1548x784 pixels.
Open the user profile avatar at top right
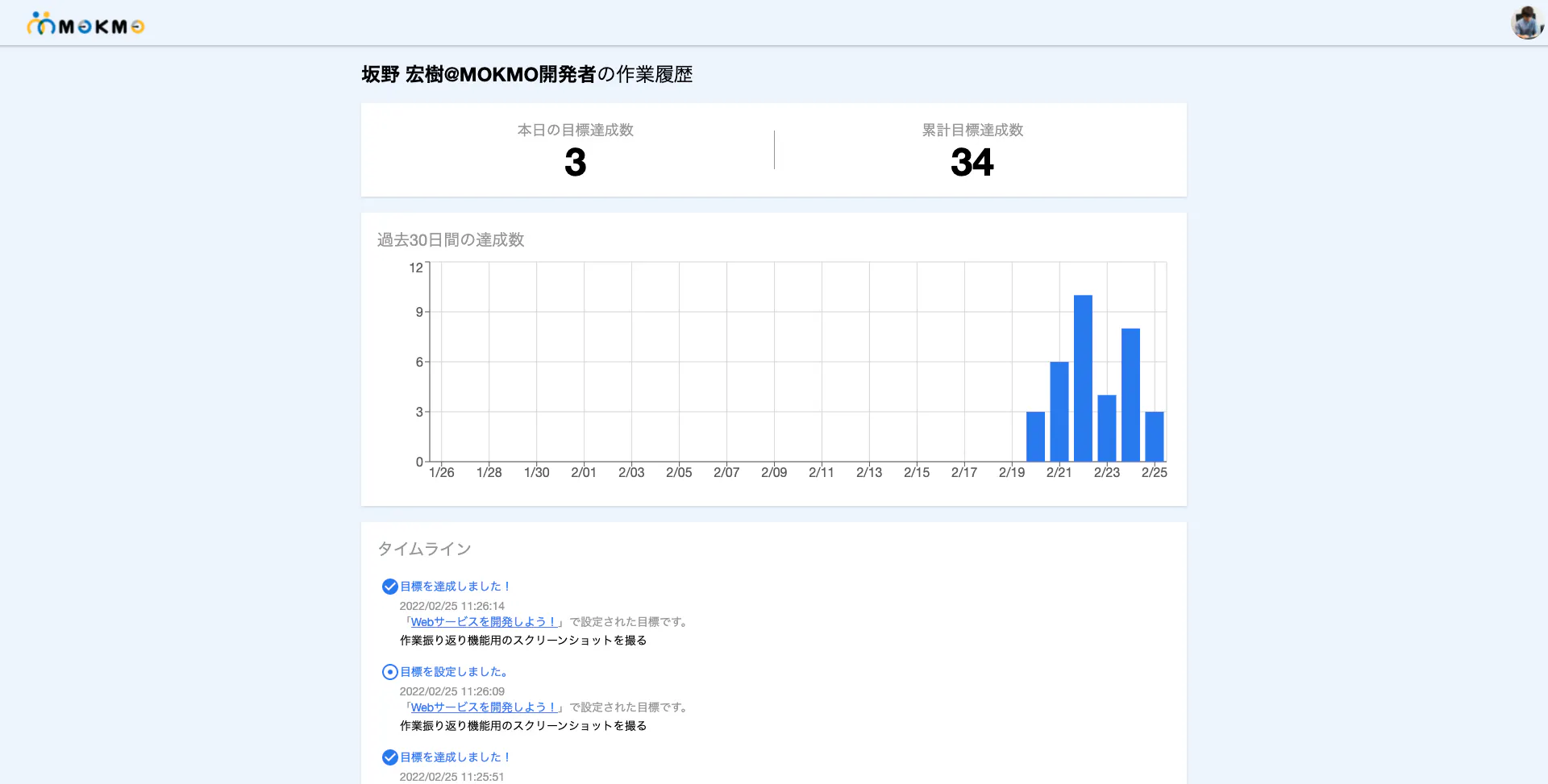pos(1526,23)
